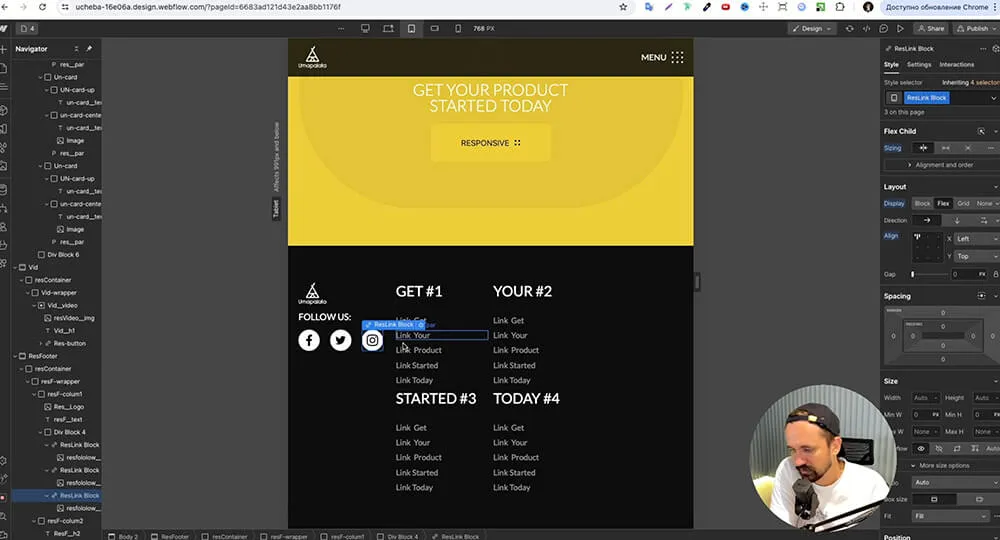Set display to Grid
This screenshot has width=1000, height=540.
(x=963, y=203)
